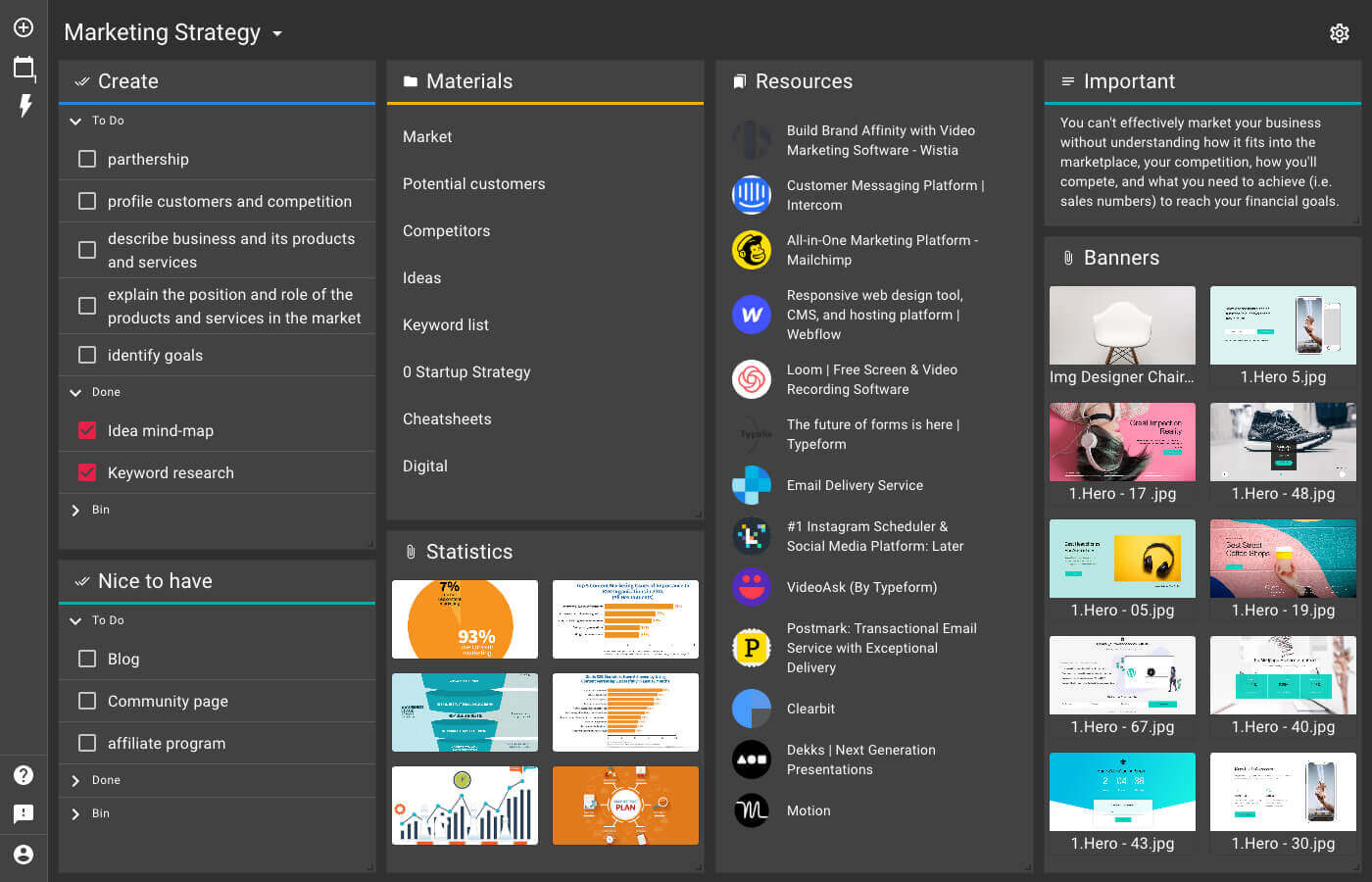
Task: Collapse the To Do section in Create
Action: point(75,121)
